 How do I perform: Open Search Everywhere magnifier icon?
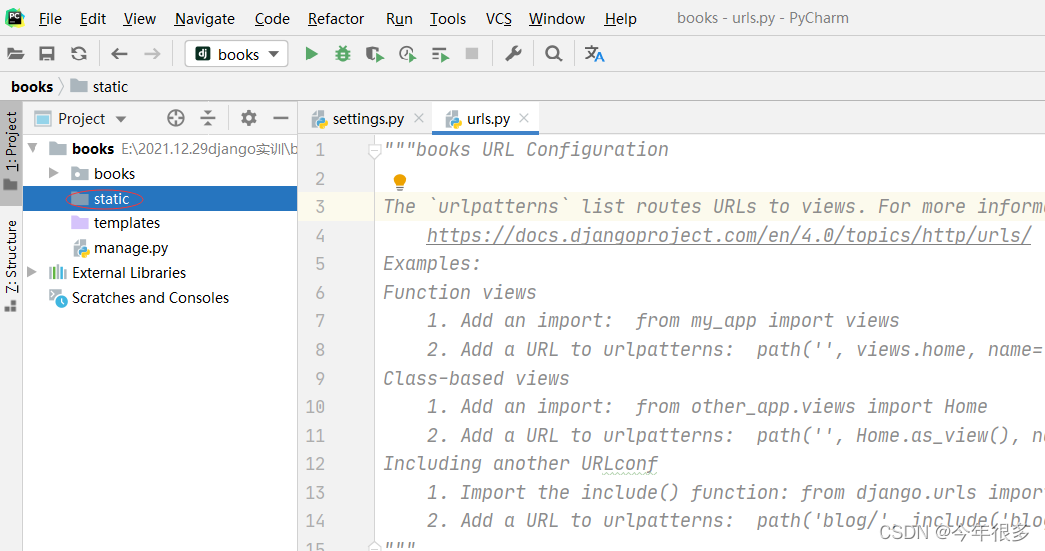pos(553,54)
